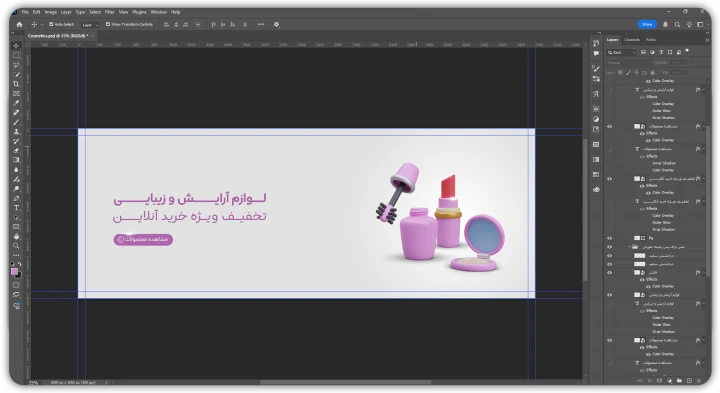
Task: Open the notifications bell icon
Action: tap(665, 24)
